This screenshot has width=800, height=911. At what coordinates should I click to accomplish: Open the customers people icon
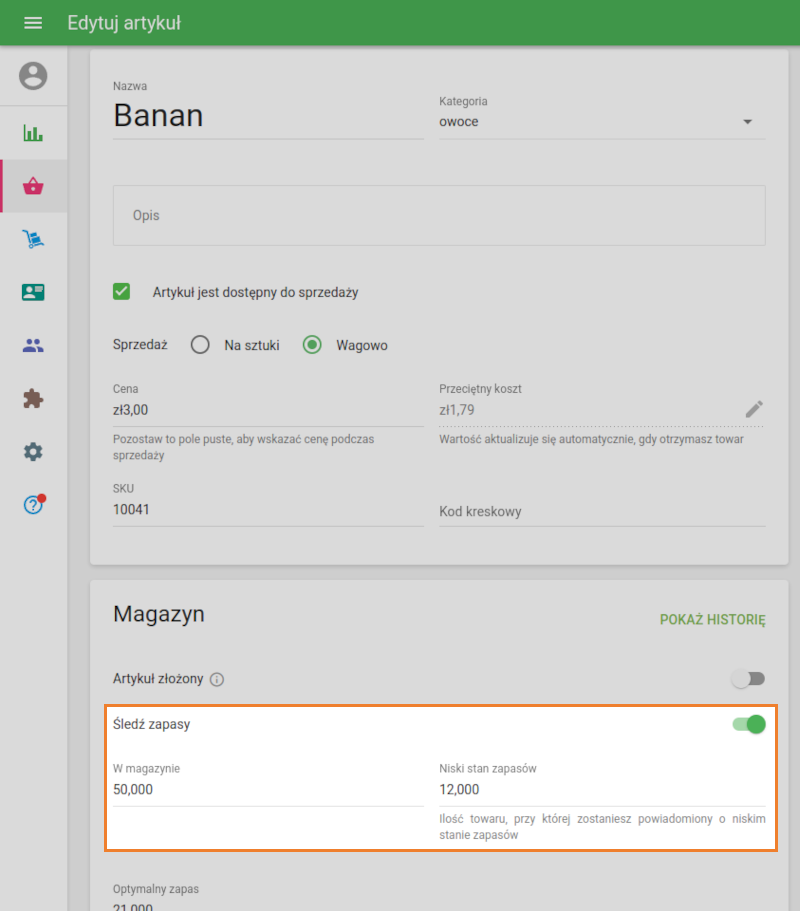(x=33, y=346)
